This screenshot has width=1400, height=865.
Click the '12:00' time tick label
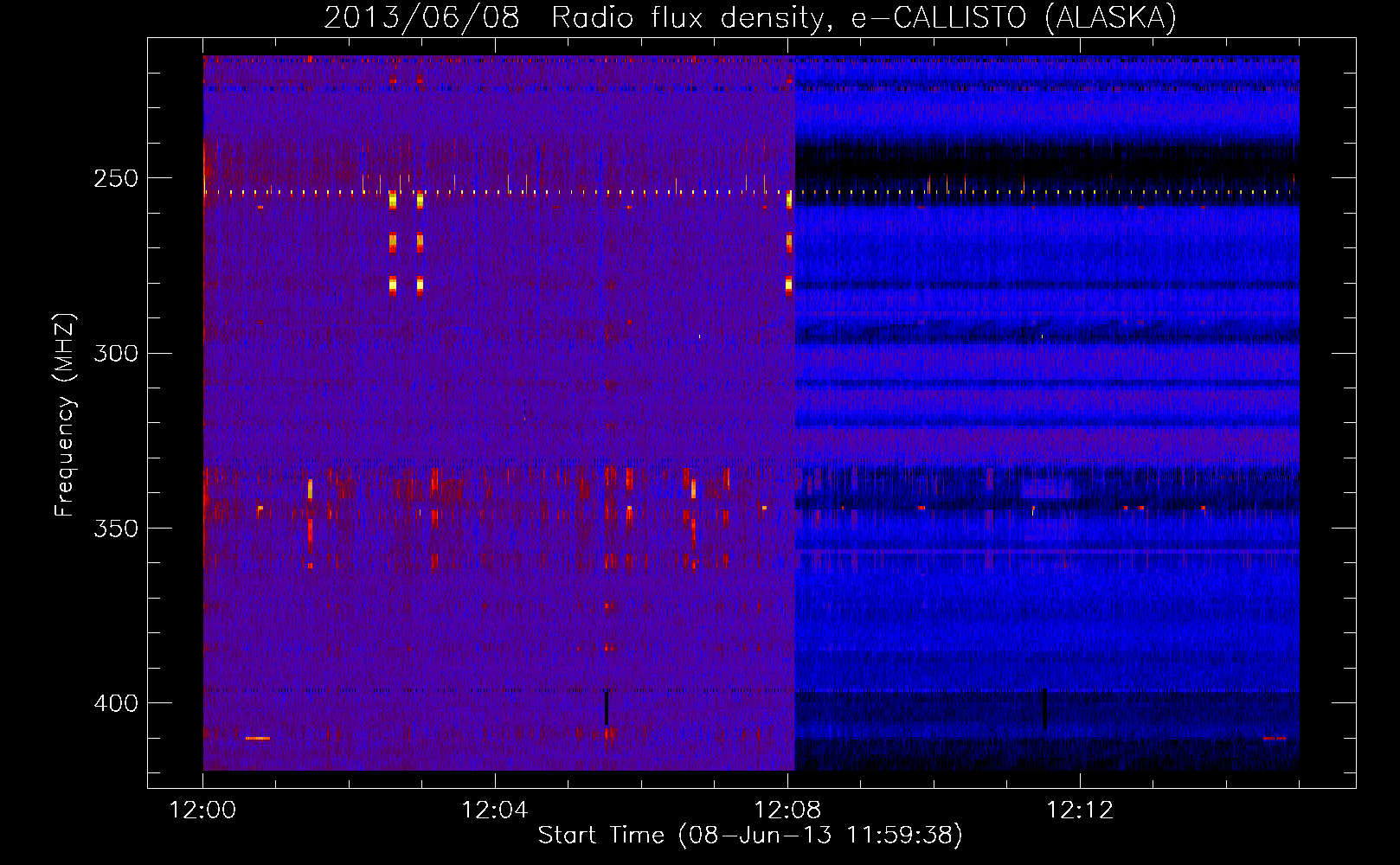(x=203, y=811)
